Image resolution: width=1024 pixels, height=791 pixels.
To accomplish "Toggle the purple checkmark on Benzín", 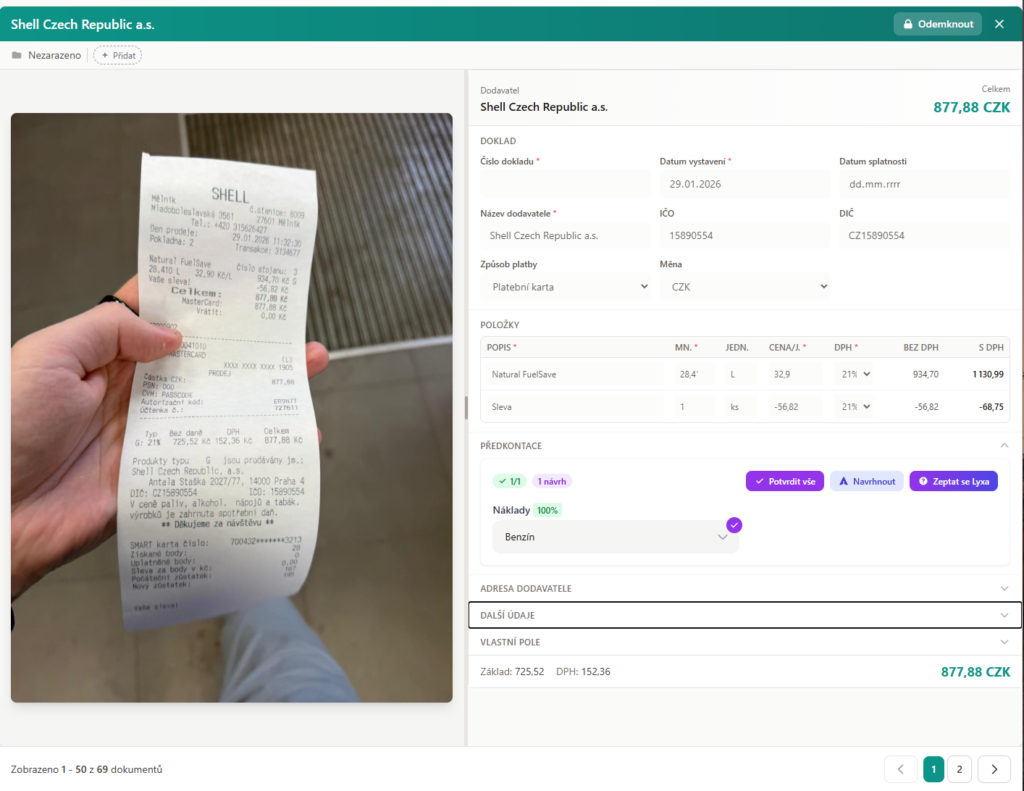I will [734, 524].
